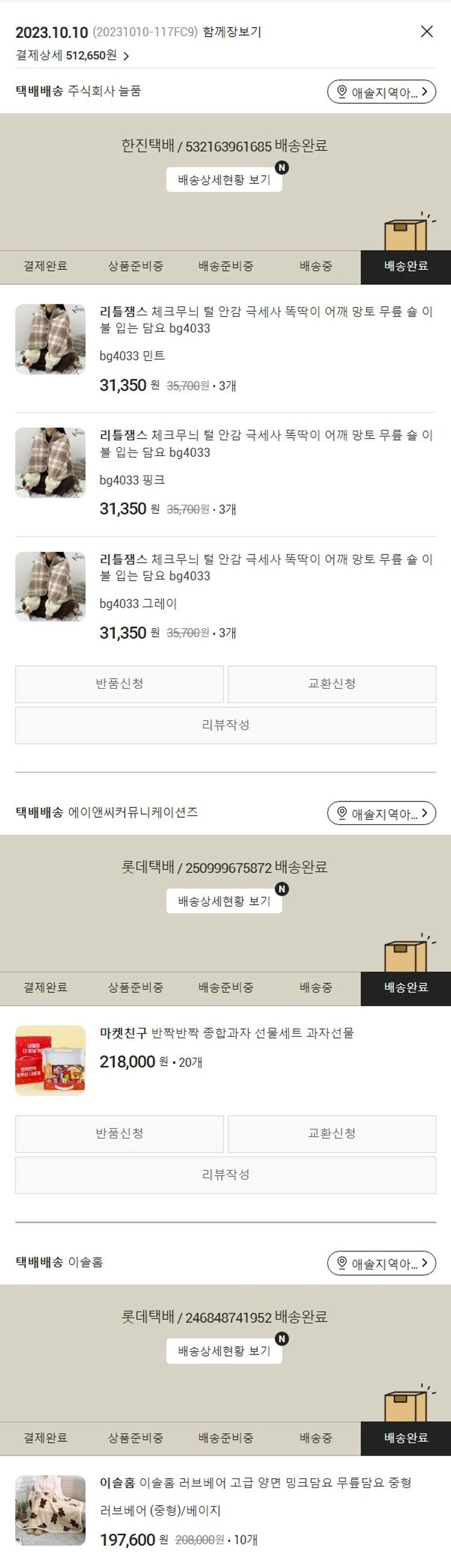Screen dimensions: 451x1568
Task: Open delivery address for 이솔홈 order
Action: click(382, 1263)
